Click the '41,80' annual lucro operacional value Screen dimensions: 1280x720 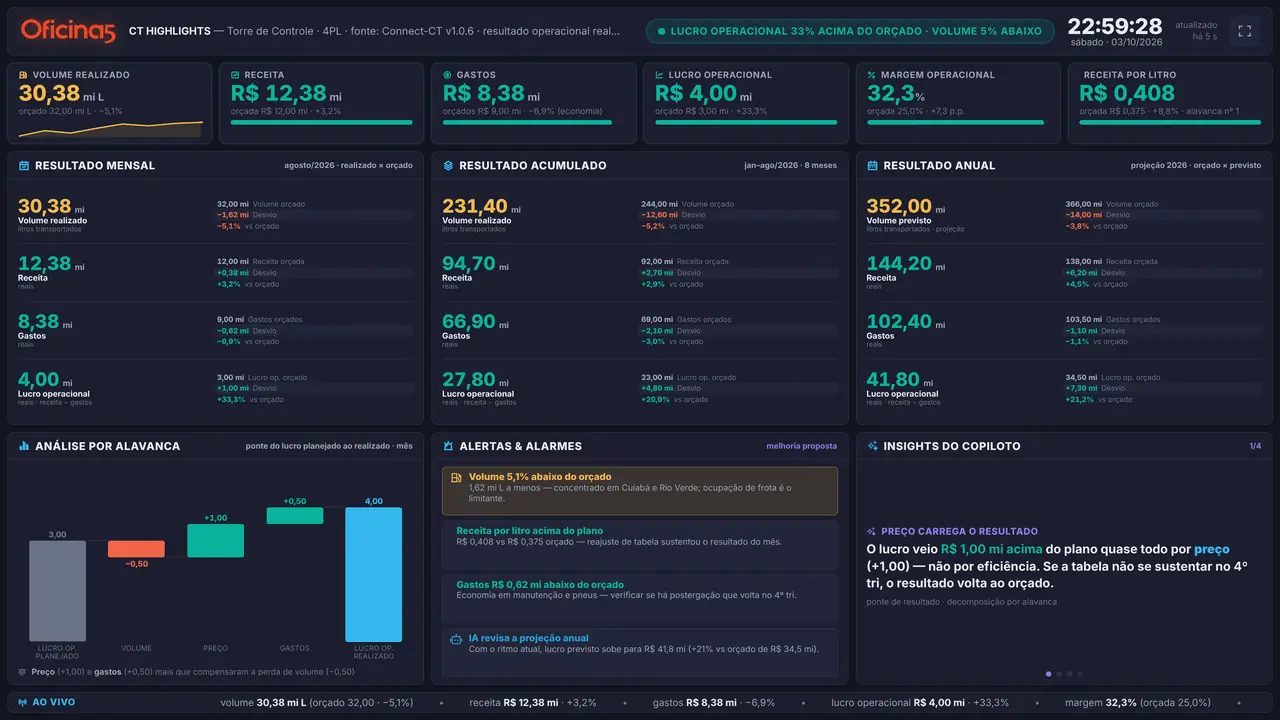tap(893, 379)
